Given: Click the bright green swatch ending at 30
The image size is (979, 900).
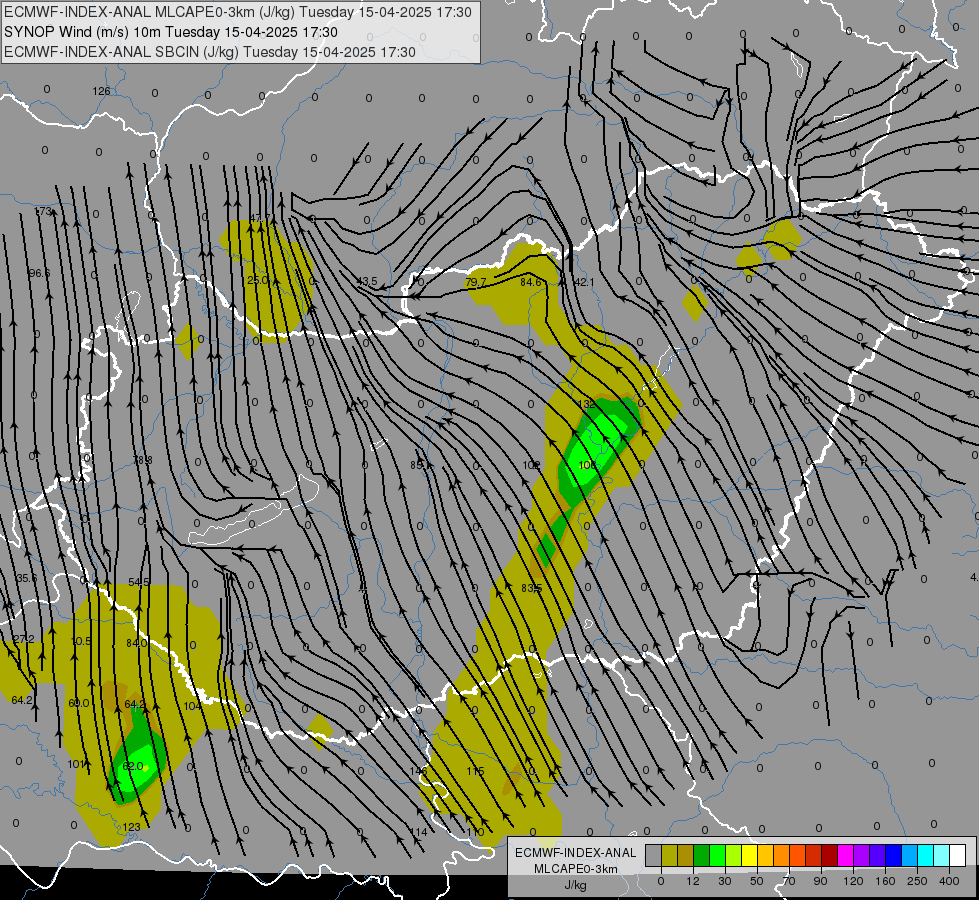Looking at the screenshot, I should click(x=717, y=855).
